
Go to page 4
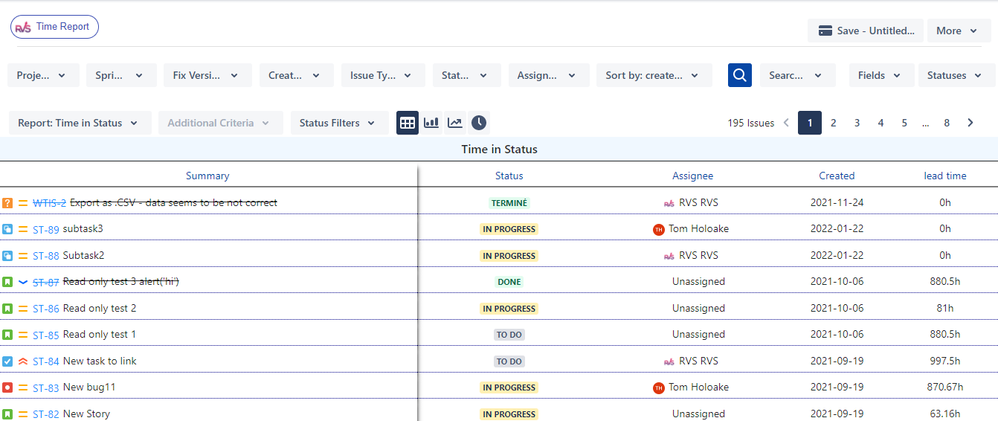881,123
